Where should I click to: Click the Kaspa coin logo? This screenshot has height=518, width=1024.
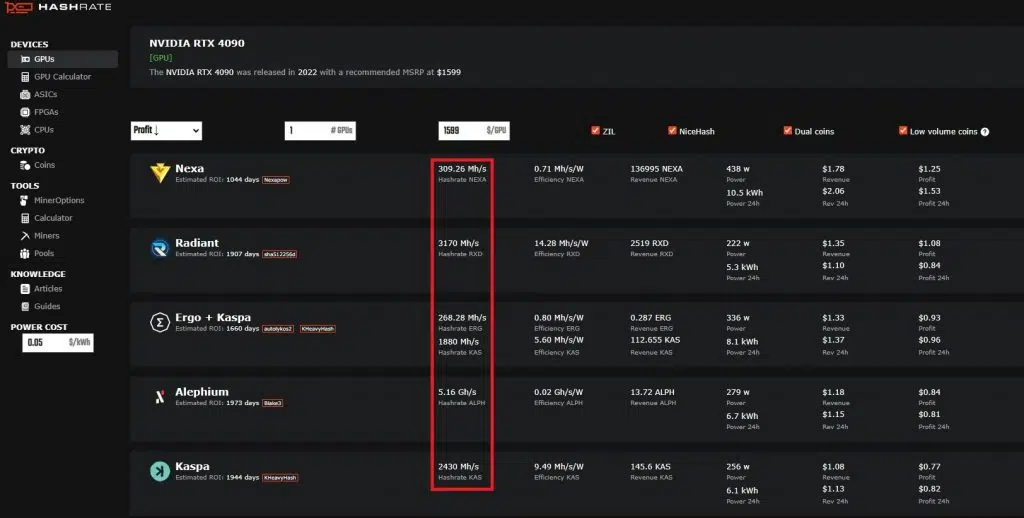[160, 471]
